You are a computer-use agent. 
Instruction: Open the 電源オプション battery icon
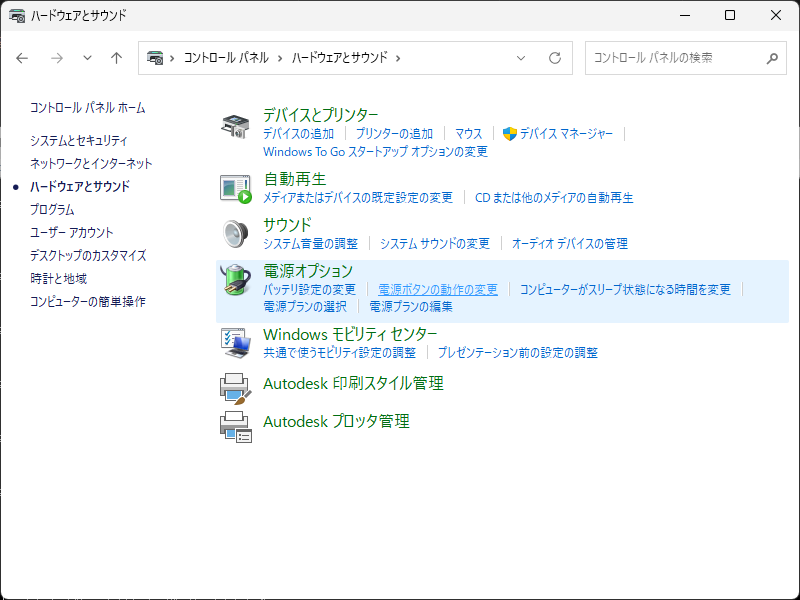236,280
